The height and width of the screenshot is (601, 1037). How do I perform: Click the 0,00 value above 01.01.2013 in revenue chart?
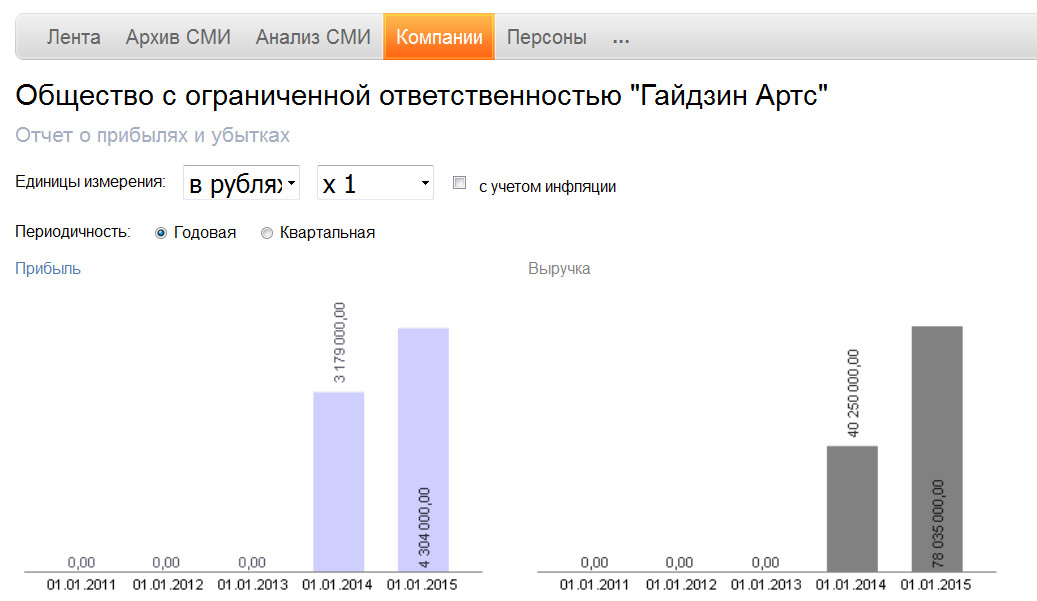(x=765, y=563)
